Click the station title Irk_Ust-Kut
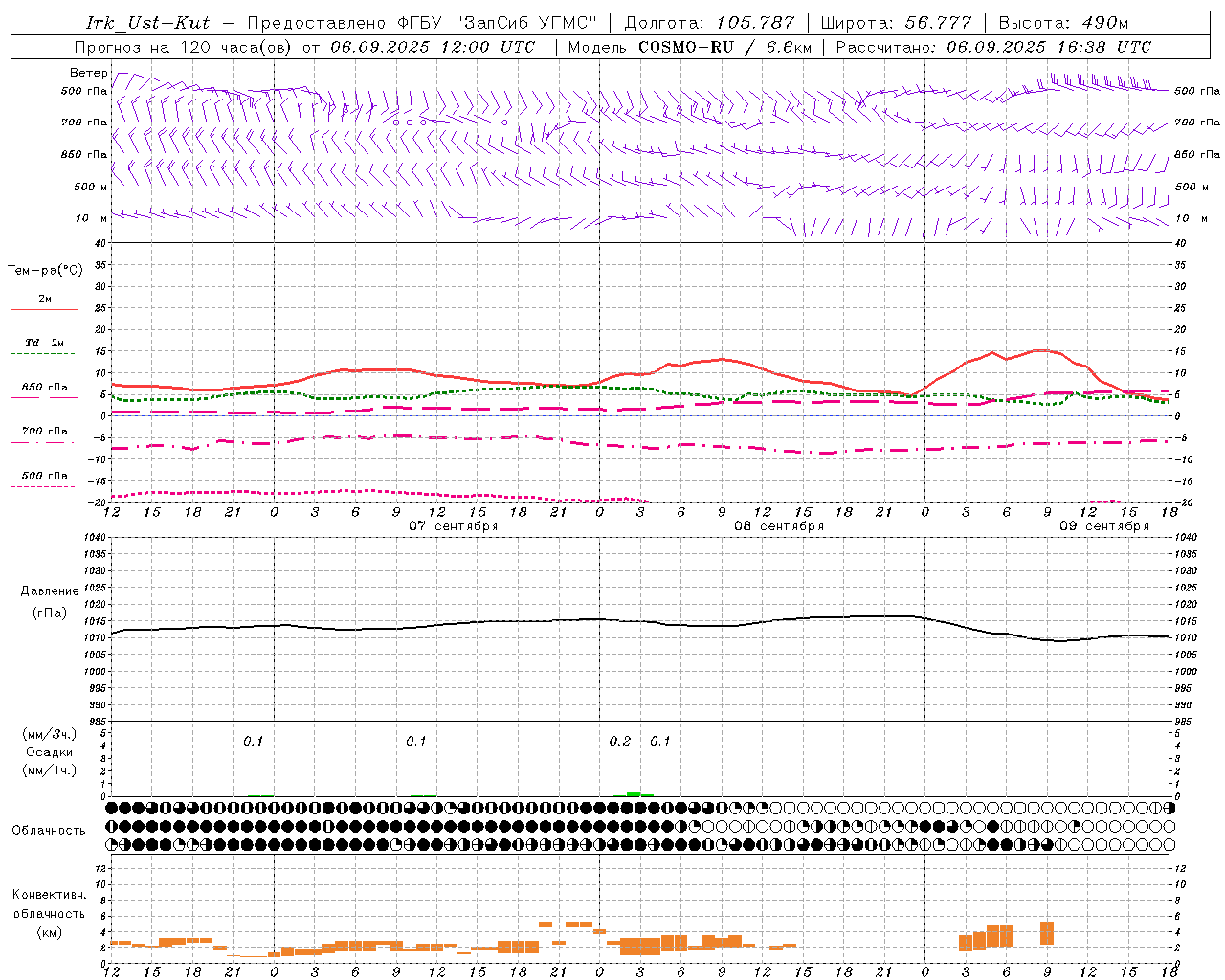Viewport: 1225px width, 980px height. click(147, 23)
